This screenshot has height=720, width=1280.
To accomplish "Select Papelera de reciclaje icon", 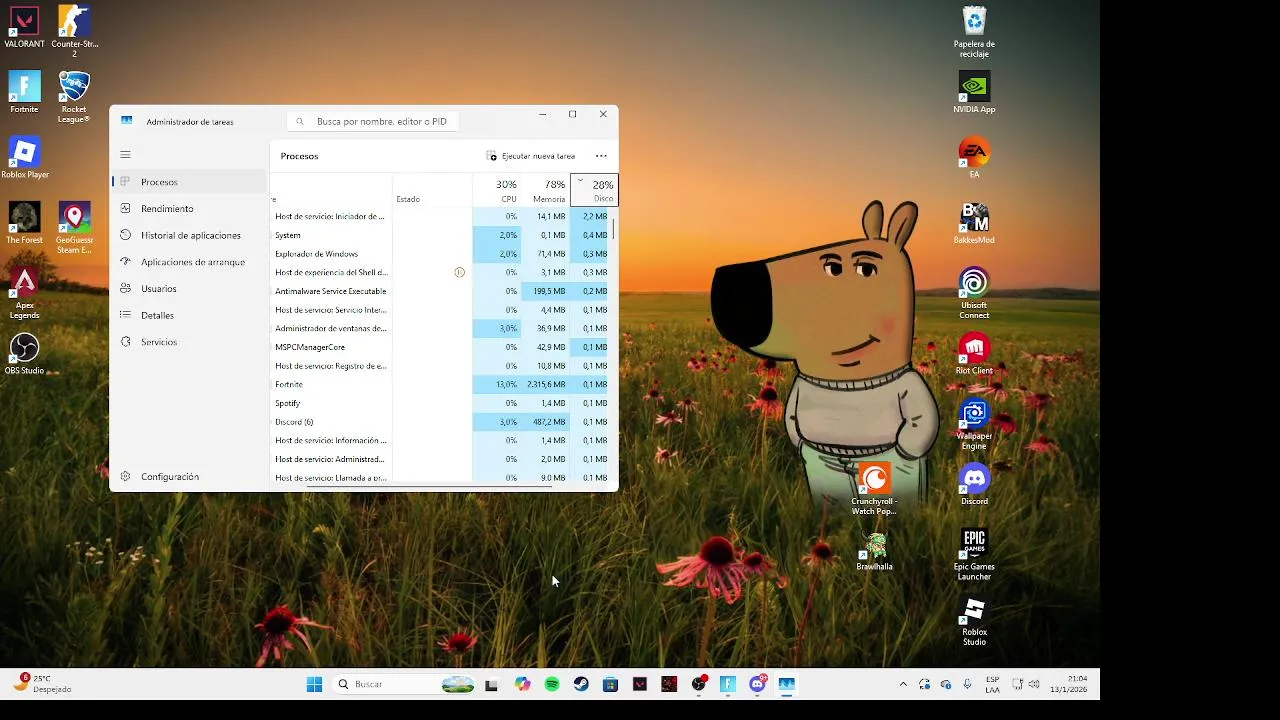I will point(974,32).
